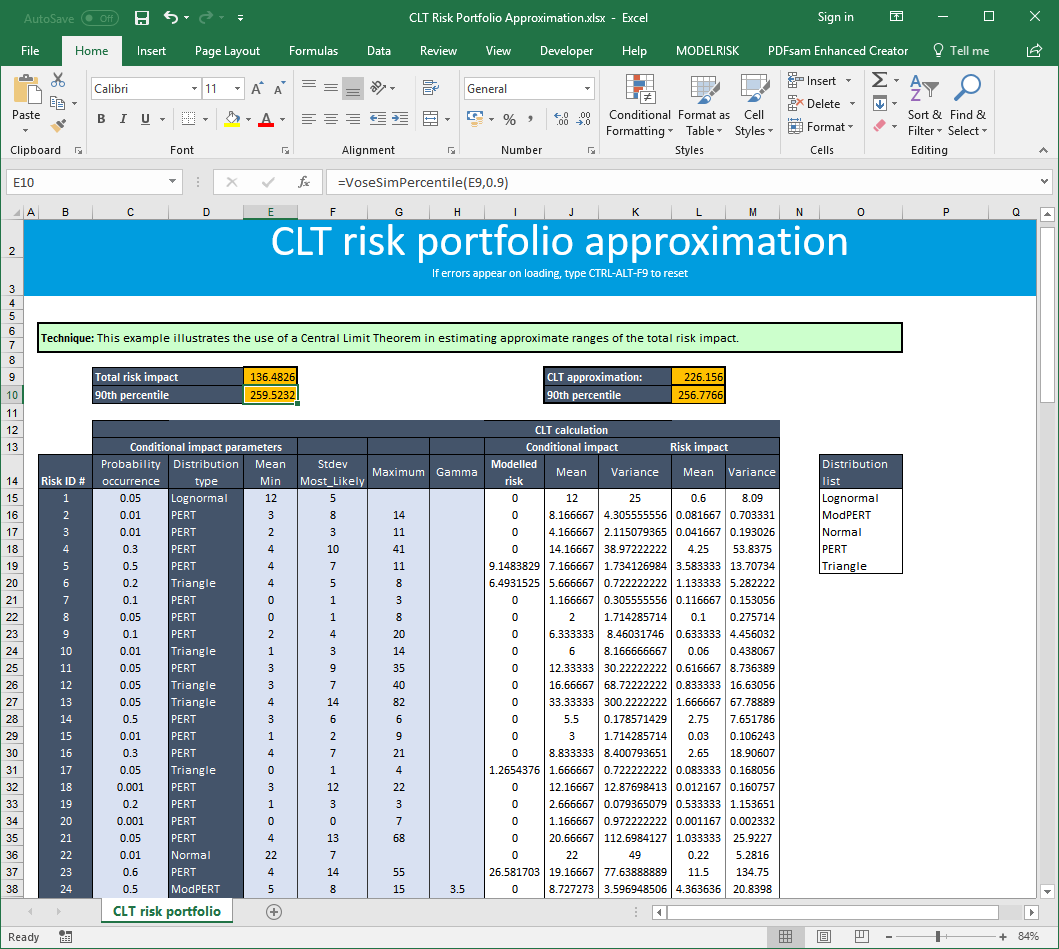
Task: Apply Conditional Formatting
Action: click(x=639, y=105)
